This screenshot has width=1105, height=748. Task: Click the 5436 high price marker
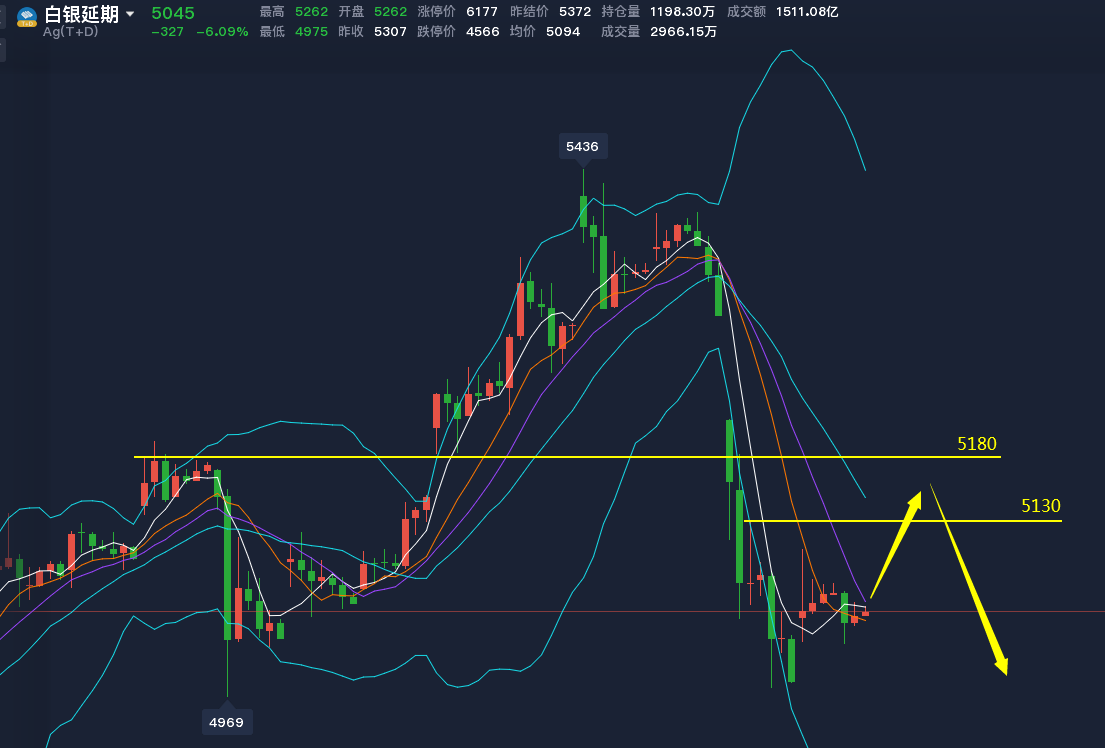[x=582, y=147]
